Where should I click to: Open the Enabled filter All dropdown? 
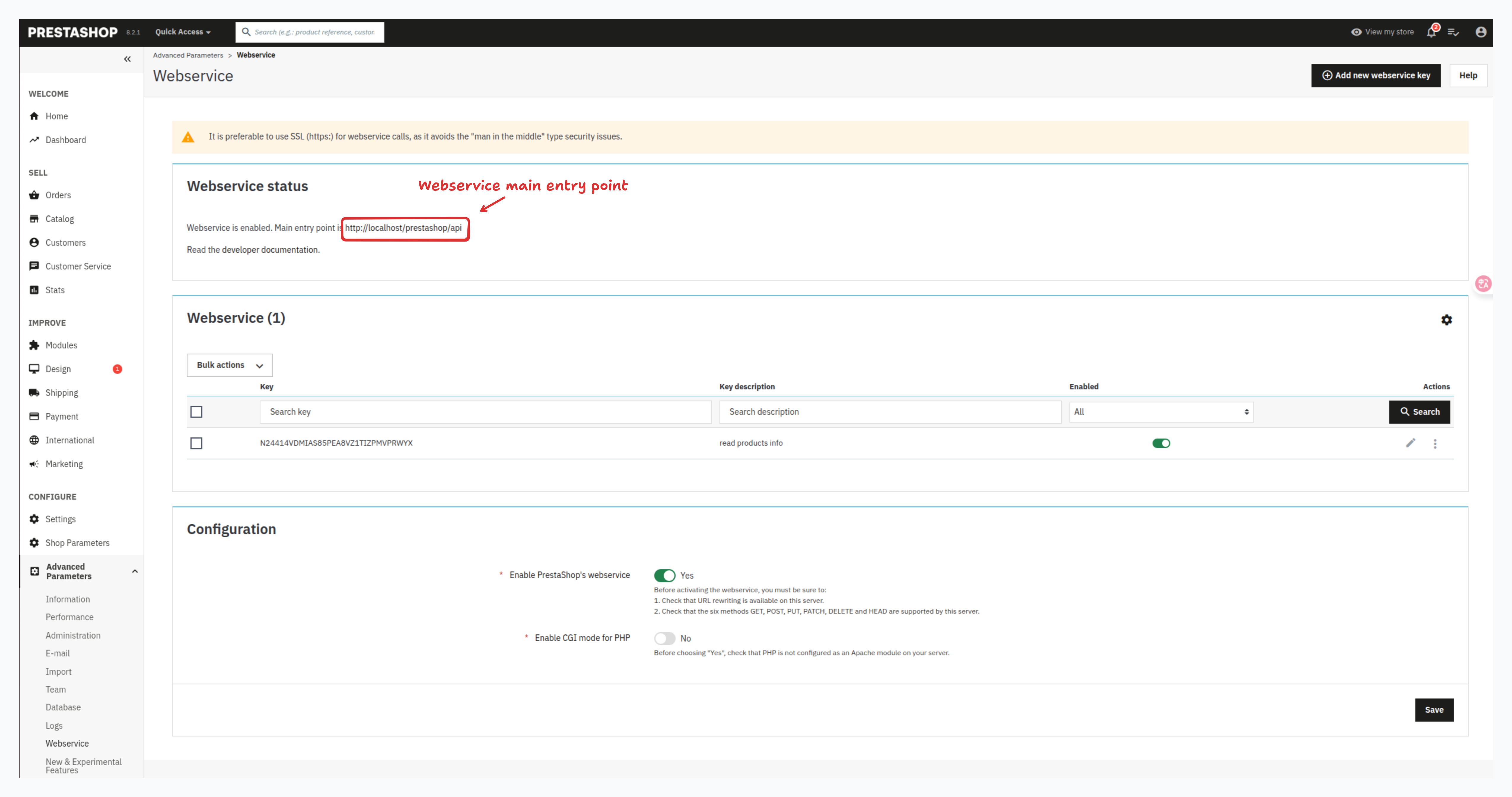point(1161,412)
